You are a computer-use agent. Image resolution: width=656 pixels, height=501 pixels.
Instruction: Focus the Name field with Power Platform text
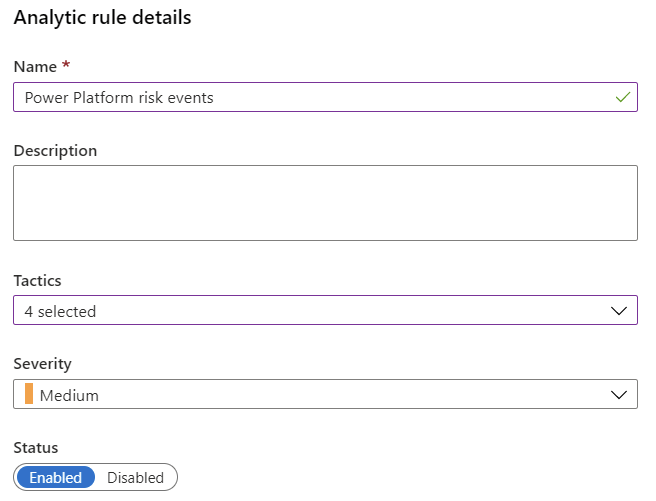325,97
